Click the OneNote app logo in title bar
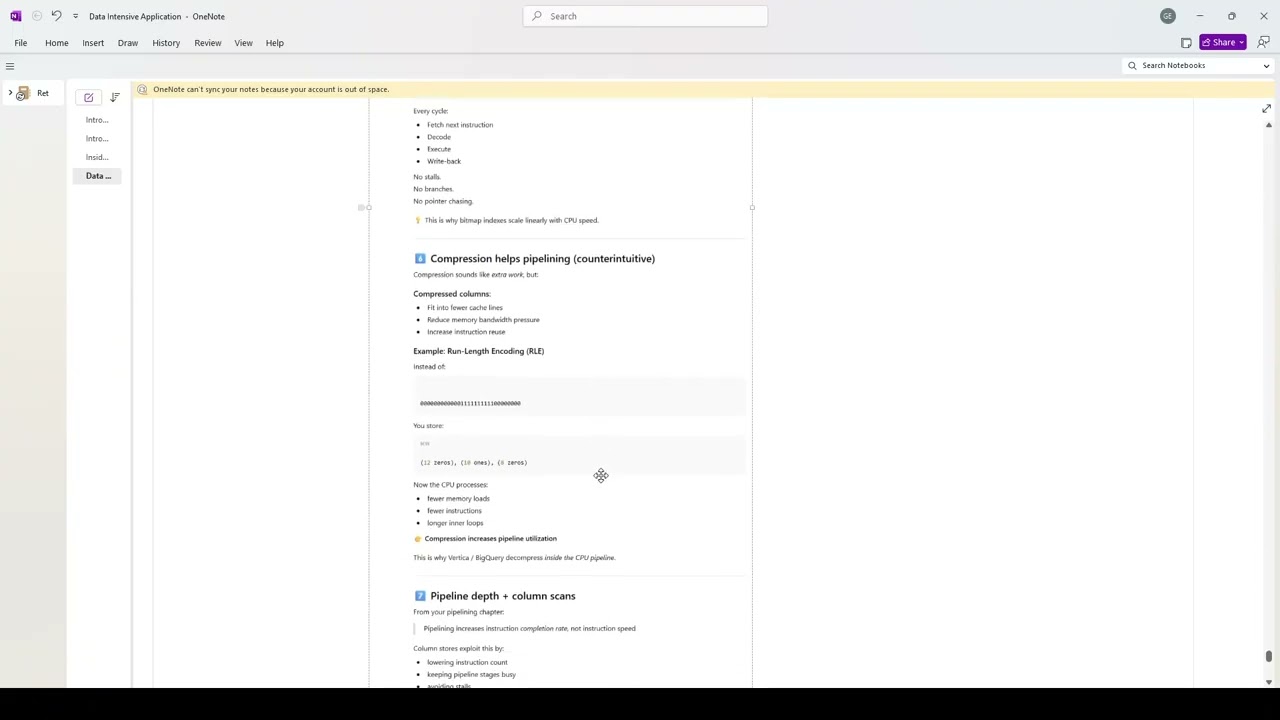 [15, 16]
